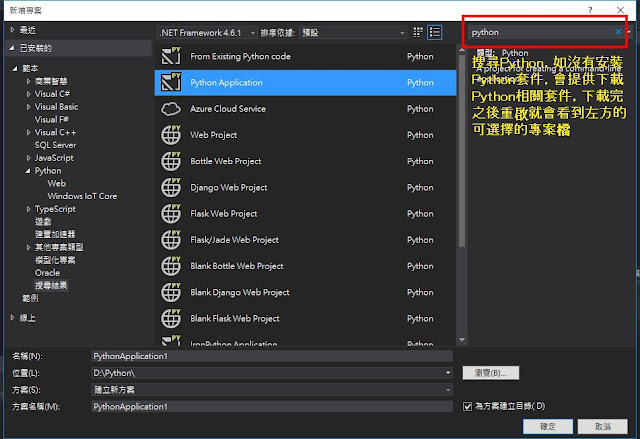
Task: Click the Django Web Project globe icon
Action: (171, 187)
